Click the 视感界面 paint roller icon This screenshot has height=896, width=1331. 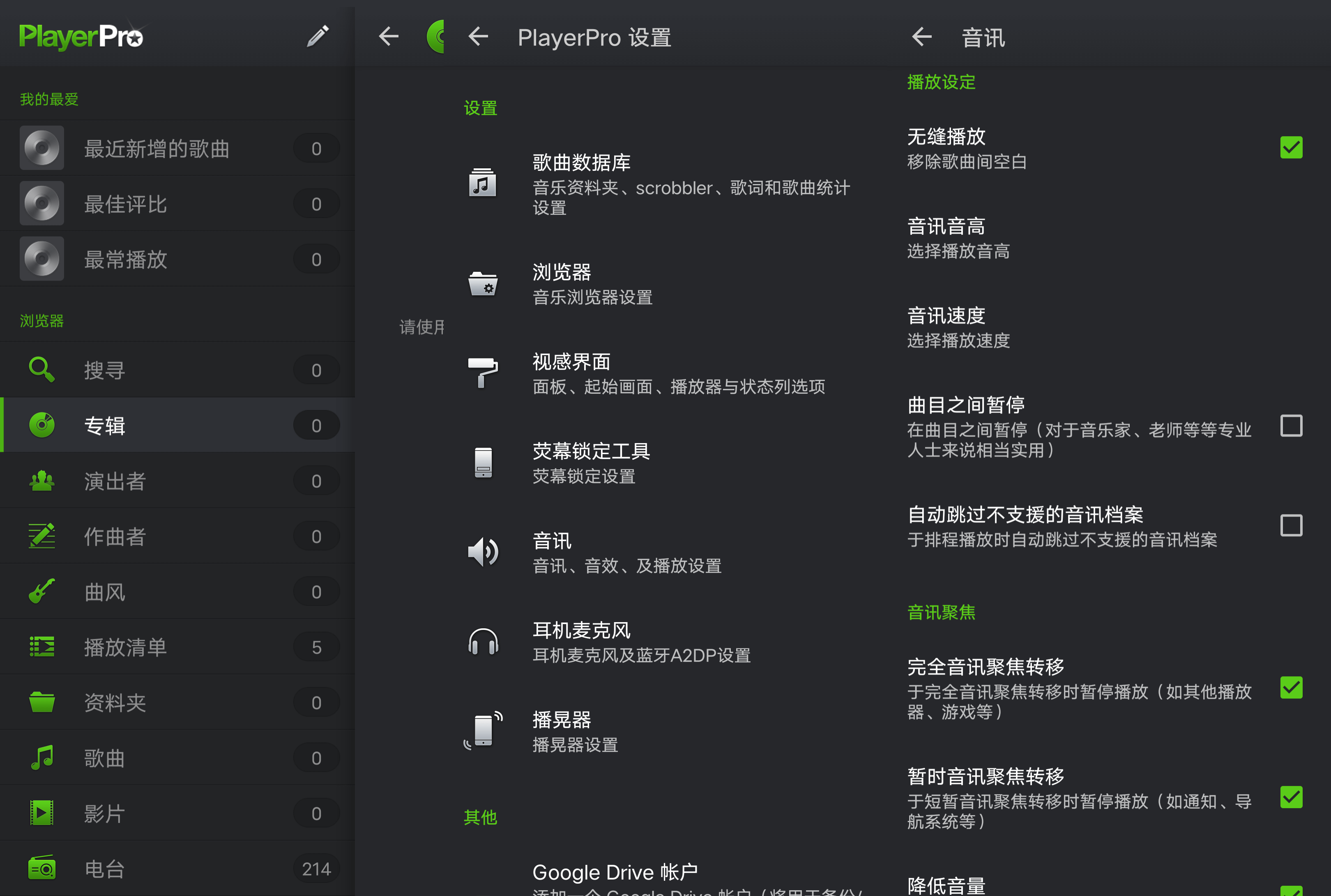coord(483,373)
